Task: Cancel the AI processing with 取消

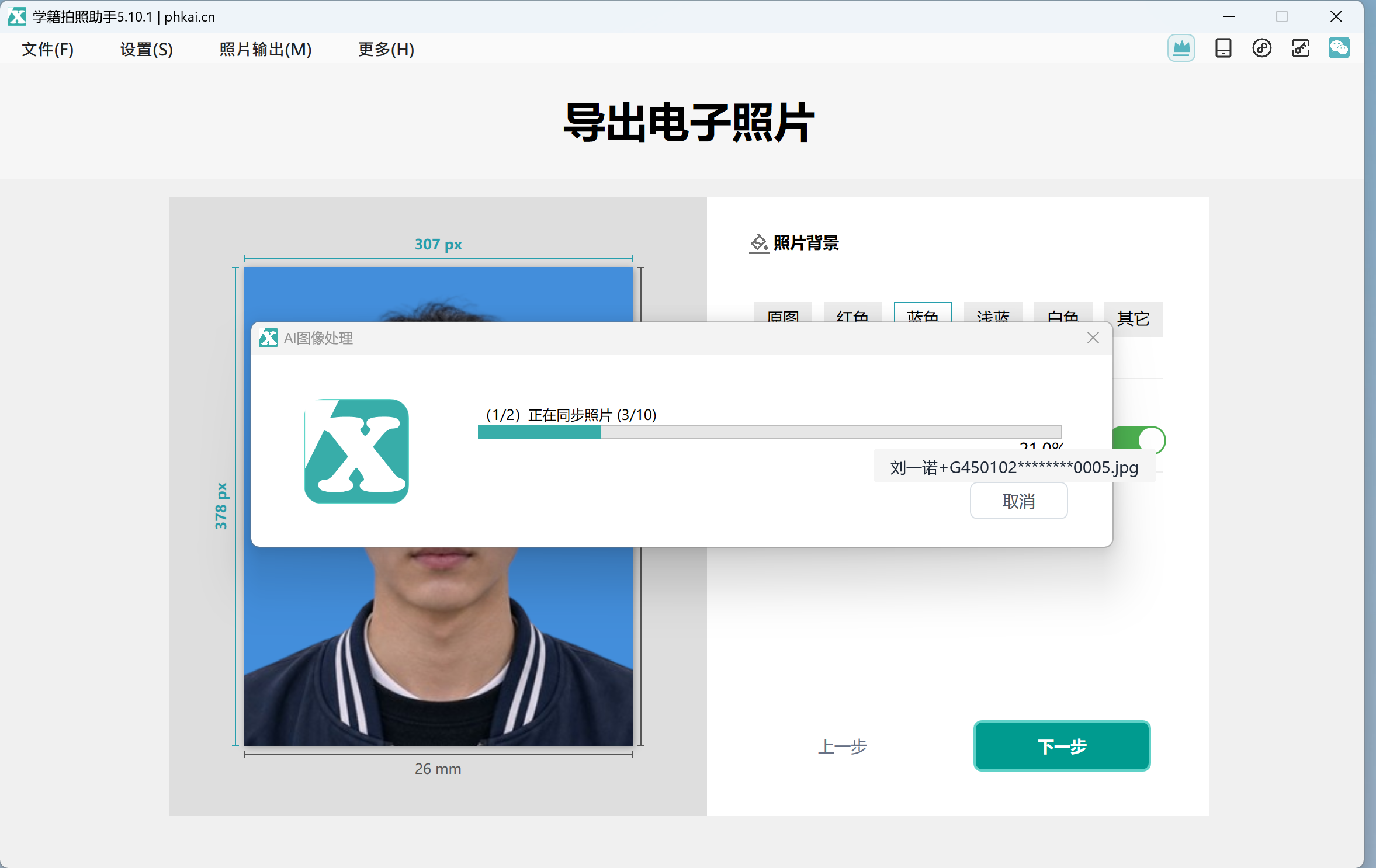Action: [x=1018, y=501]
